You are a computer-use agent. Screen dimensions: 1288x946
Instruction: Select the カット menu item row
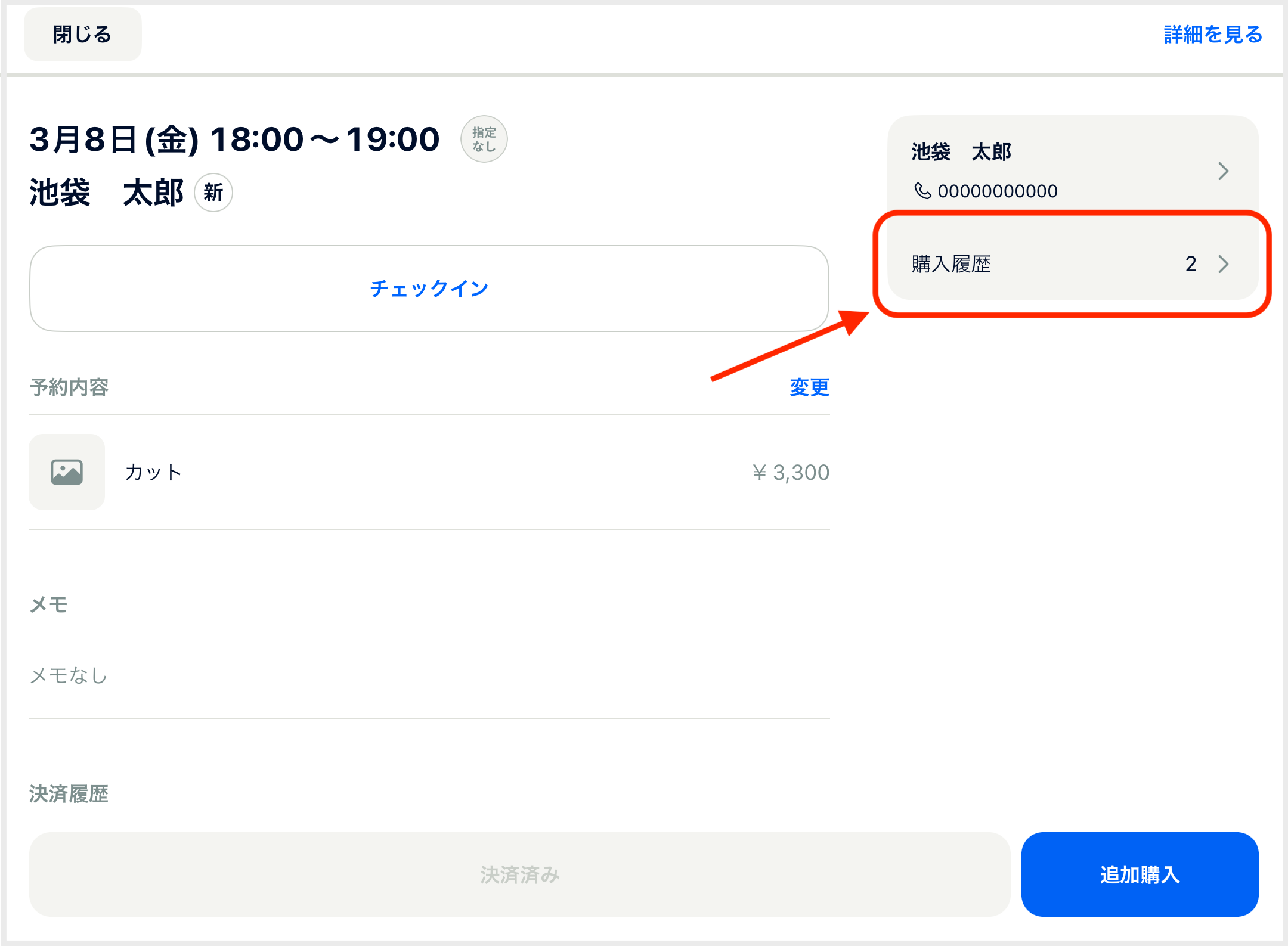(x=429, y=472)
